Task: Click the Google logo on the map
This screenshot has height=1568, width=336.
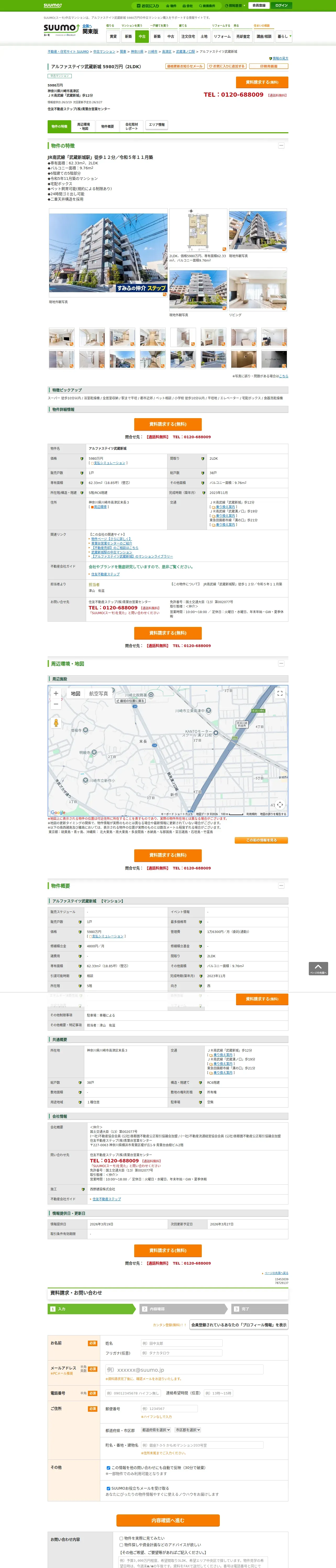Action: 58,812
